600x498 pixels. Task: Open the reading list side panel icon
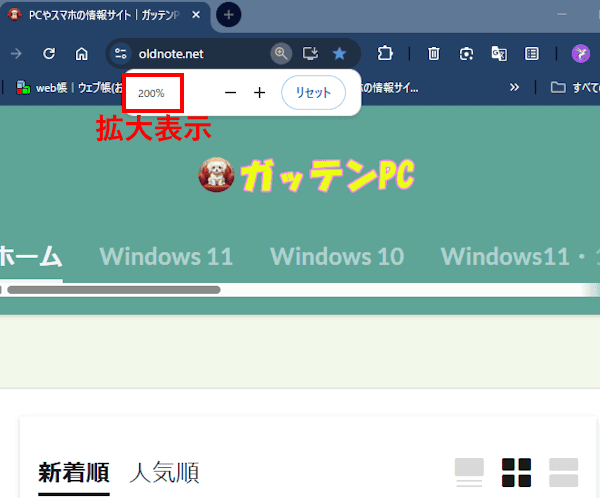532,54
